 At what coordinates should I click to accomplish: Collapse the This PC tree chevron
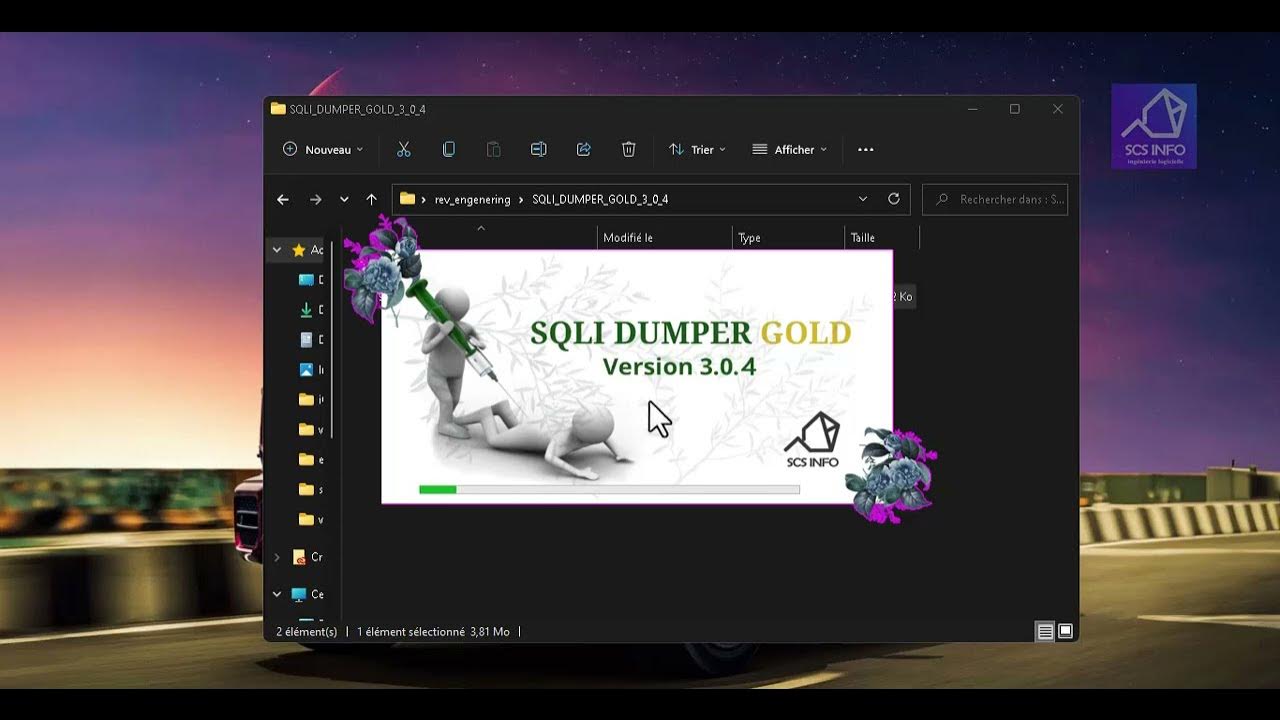coord(277,594)
